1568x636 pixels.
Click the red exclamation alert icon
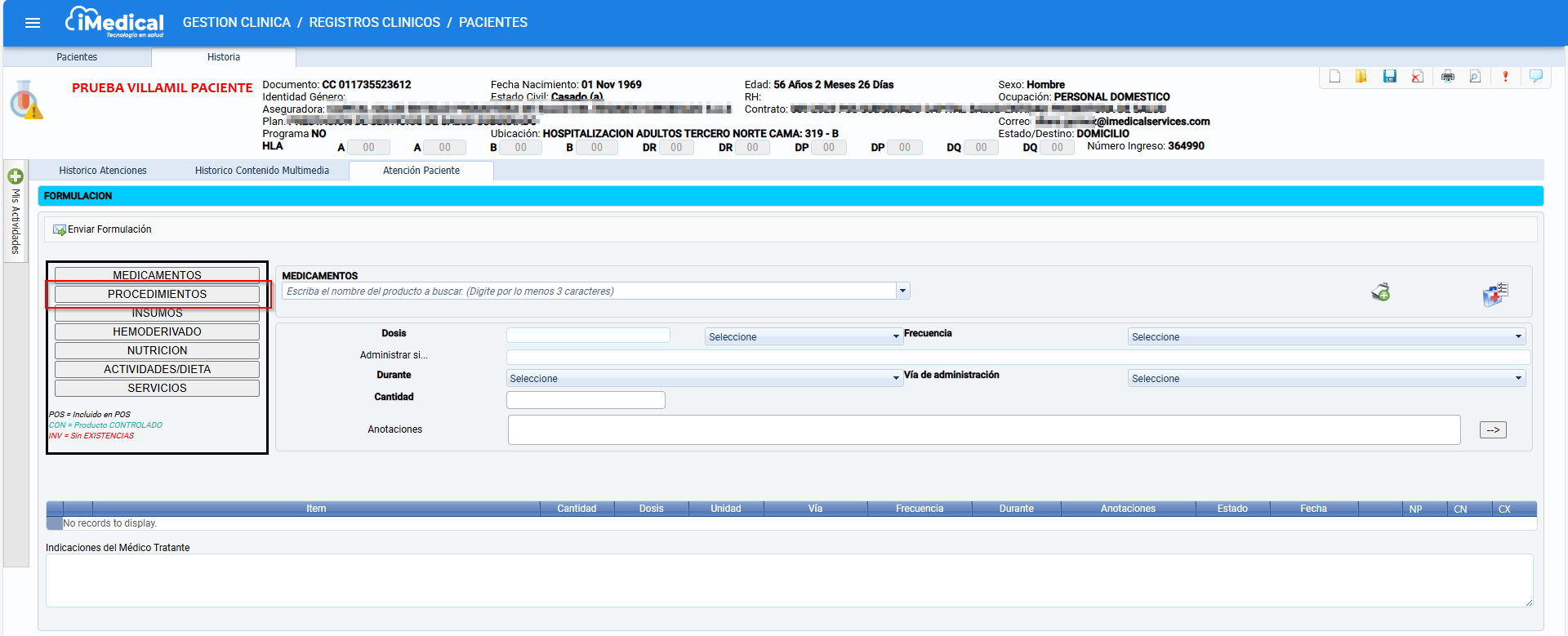1505,77
